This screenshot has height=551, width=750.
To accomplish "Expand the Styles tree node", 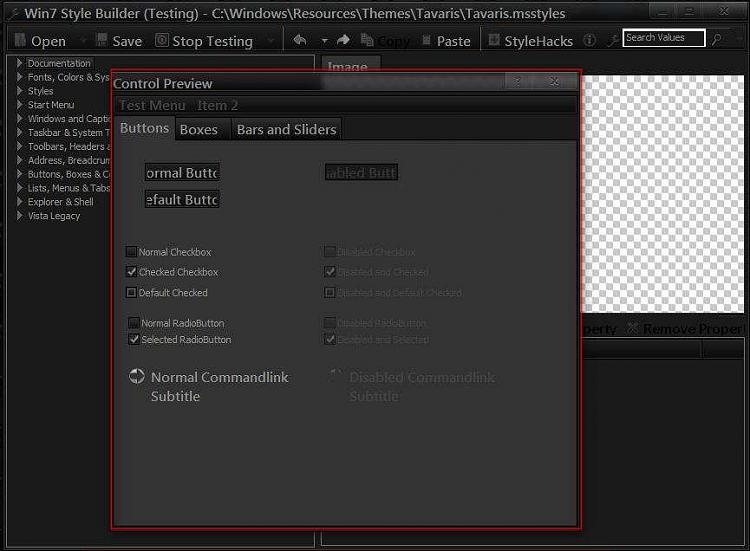I will click(20, 90).
